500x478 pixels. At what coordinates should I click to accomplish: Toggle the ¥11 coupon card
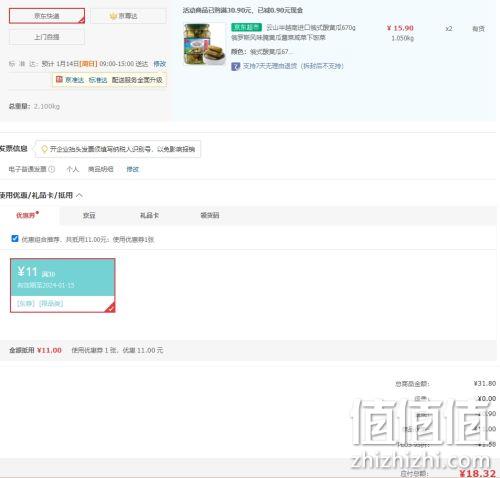[x=63, y=285]
